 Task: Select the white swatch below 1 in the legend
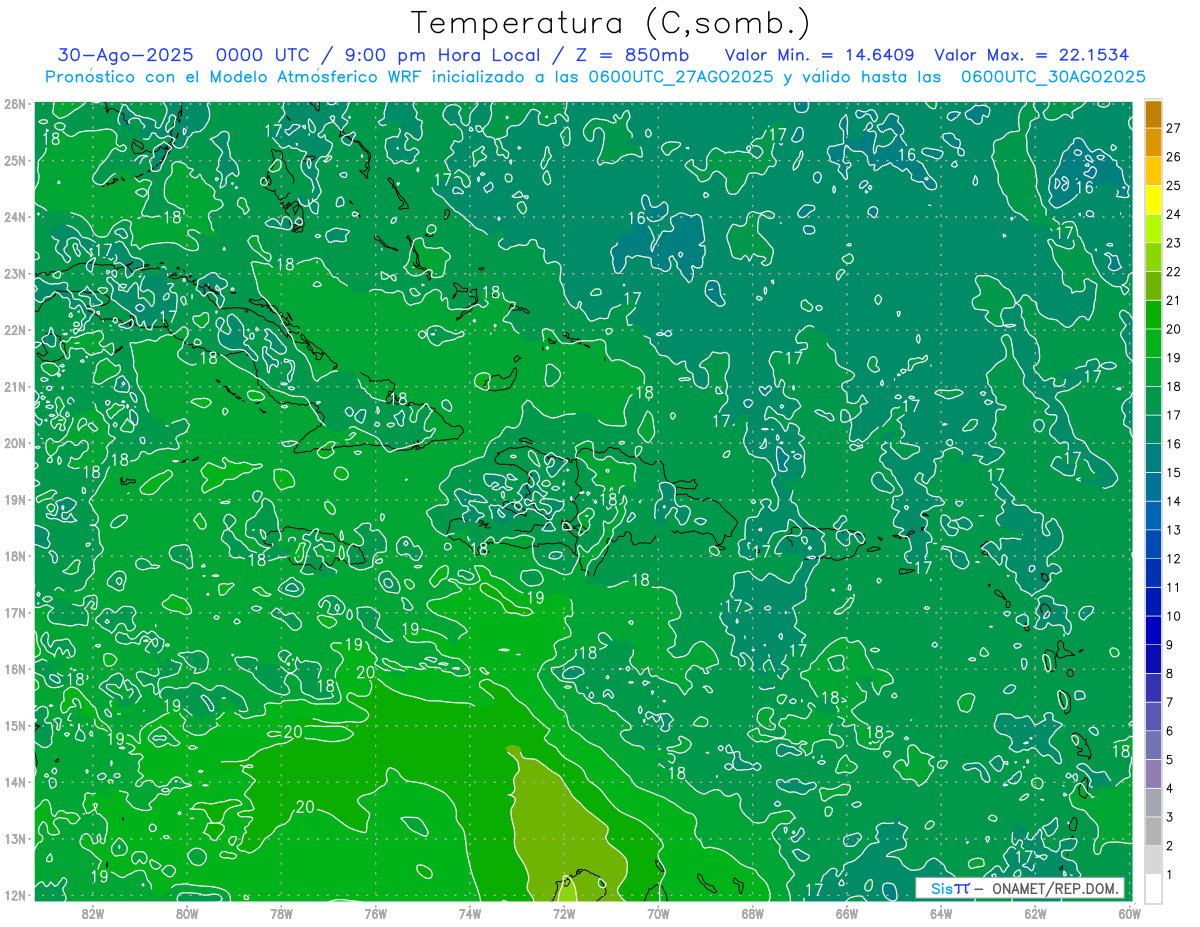(1153, 888)
